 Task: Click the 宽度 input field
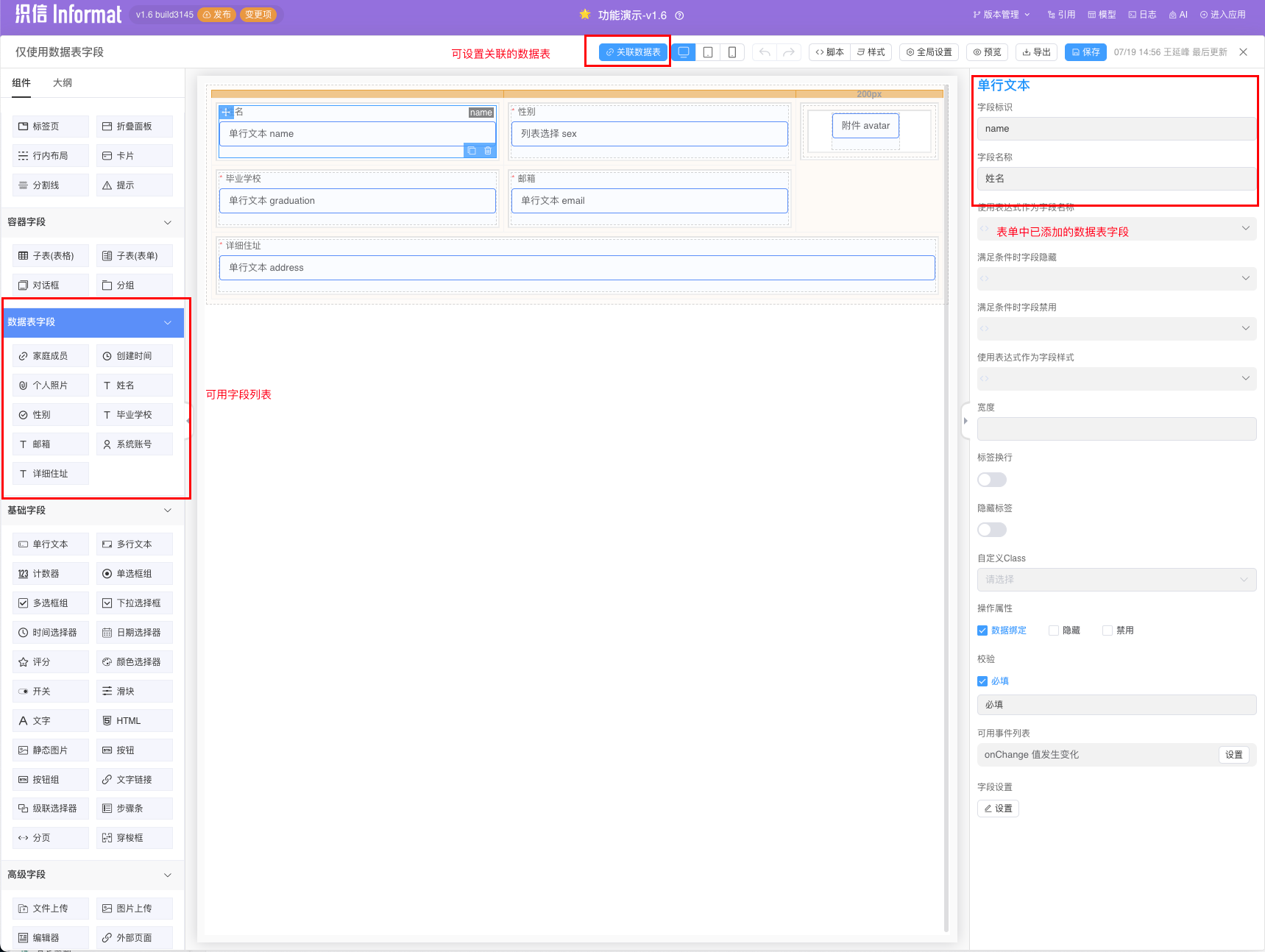(1116, 429)
